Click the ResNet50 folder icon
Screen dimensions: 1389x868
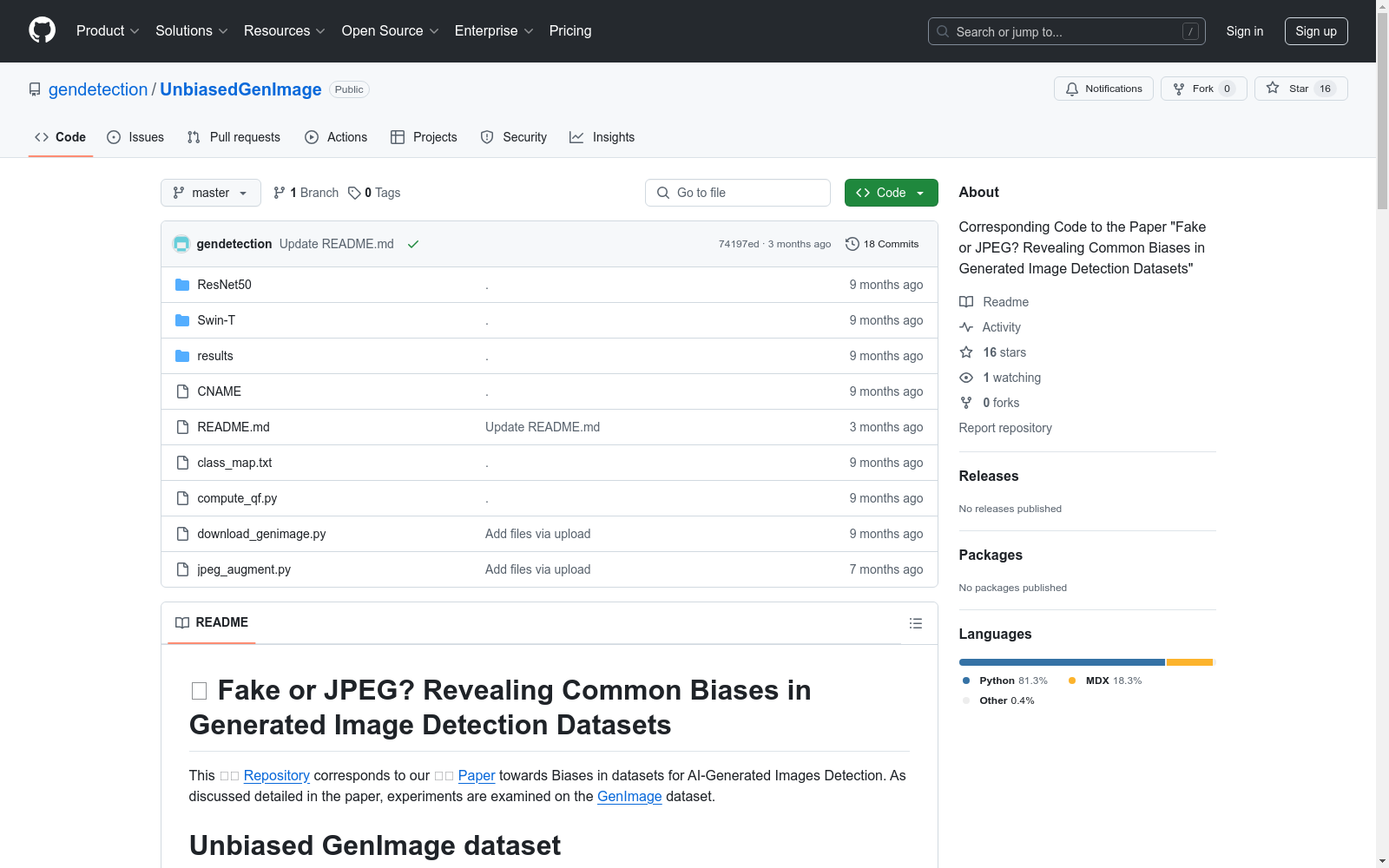pyautogui.click(x=182, y=285)
